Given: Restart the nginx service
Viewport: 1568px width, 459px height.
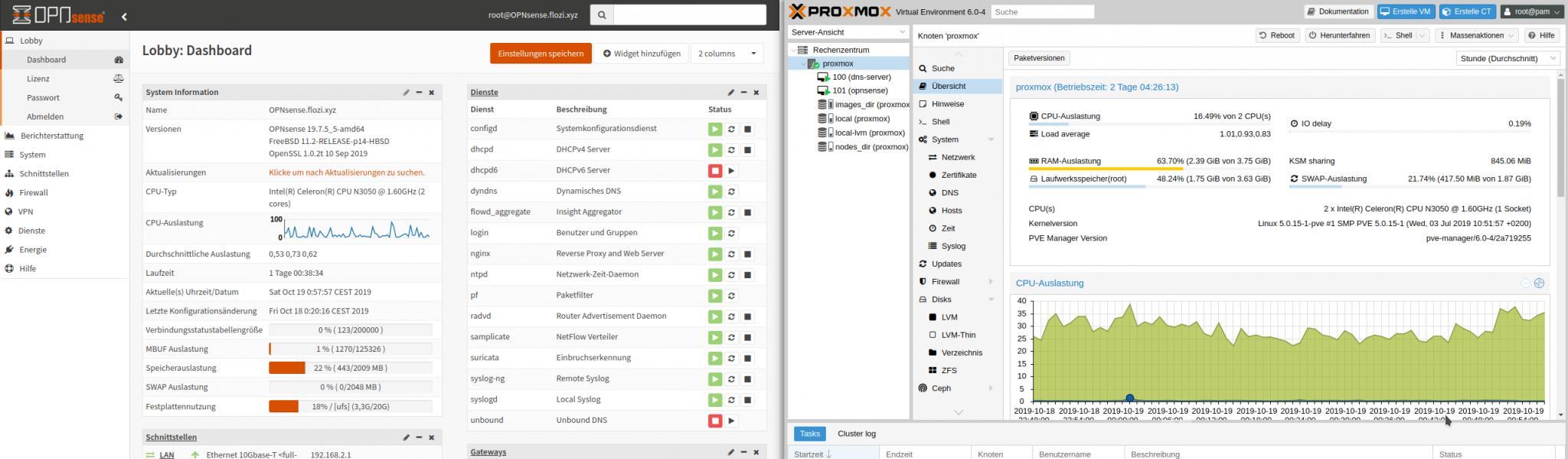Looking at the screenshot, I should point(732,254).
